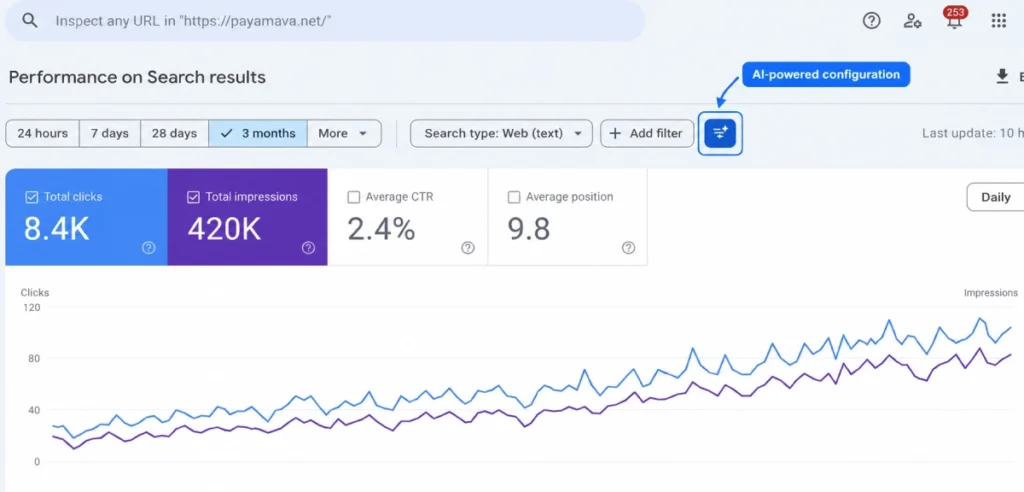Open the notifications bell showing 253
The width and height of the screenshot is (1024, 492).
tap(955, 19)
